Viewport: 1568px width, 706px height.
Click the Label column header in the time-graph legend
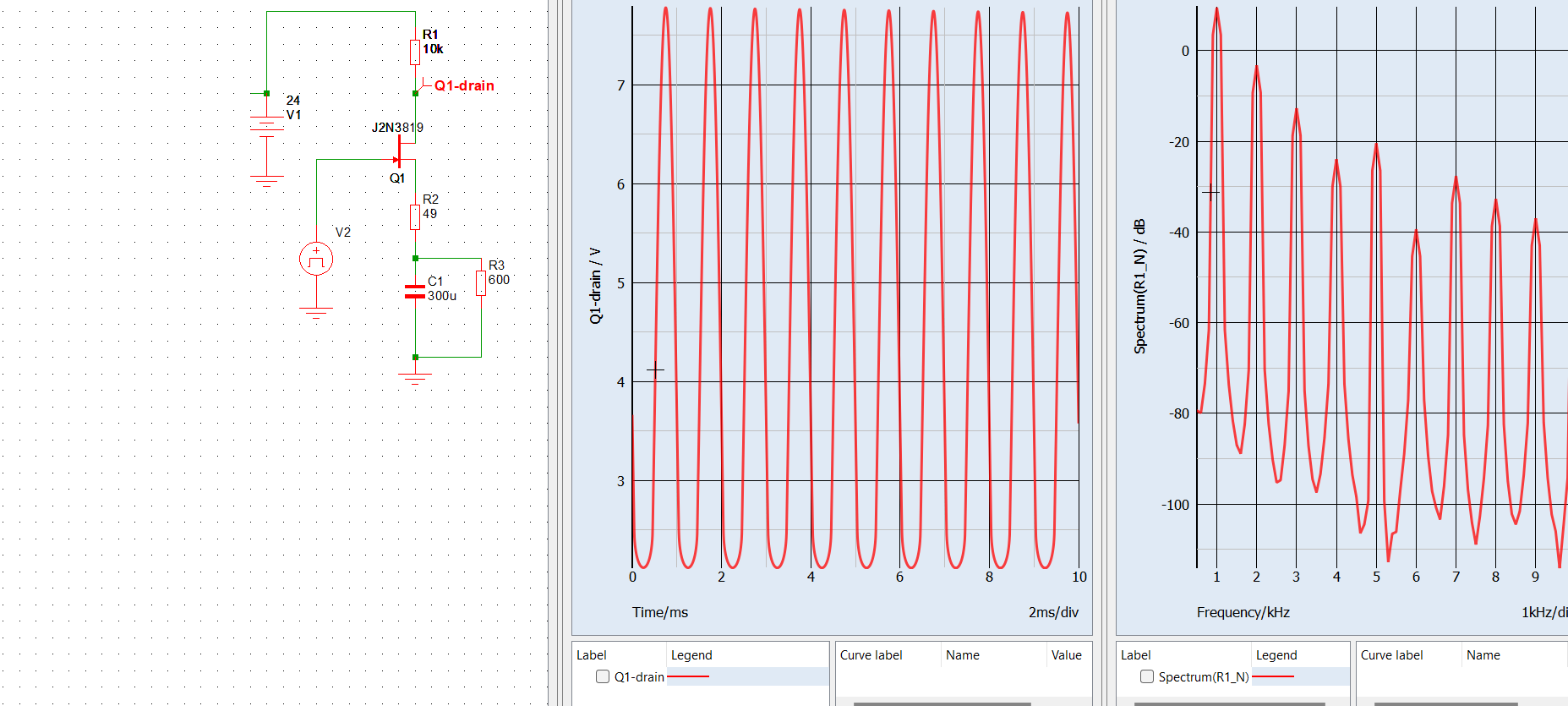[x=592, y=655]
